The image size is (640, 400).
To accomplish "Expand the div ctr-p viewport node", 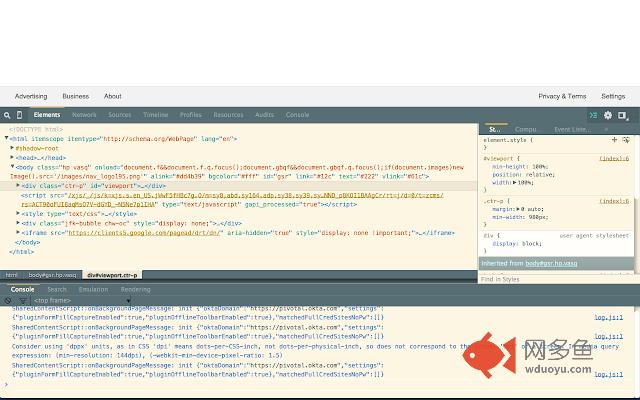I will tap(18, 185).
